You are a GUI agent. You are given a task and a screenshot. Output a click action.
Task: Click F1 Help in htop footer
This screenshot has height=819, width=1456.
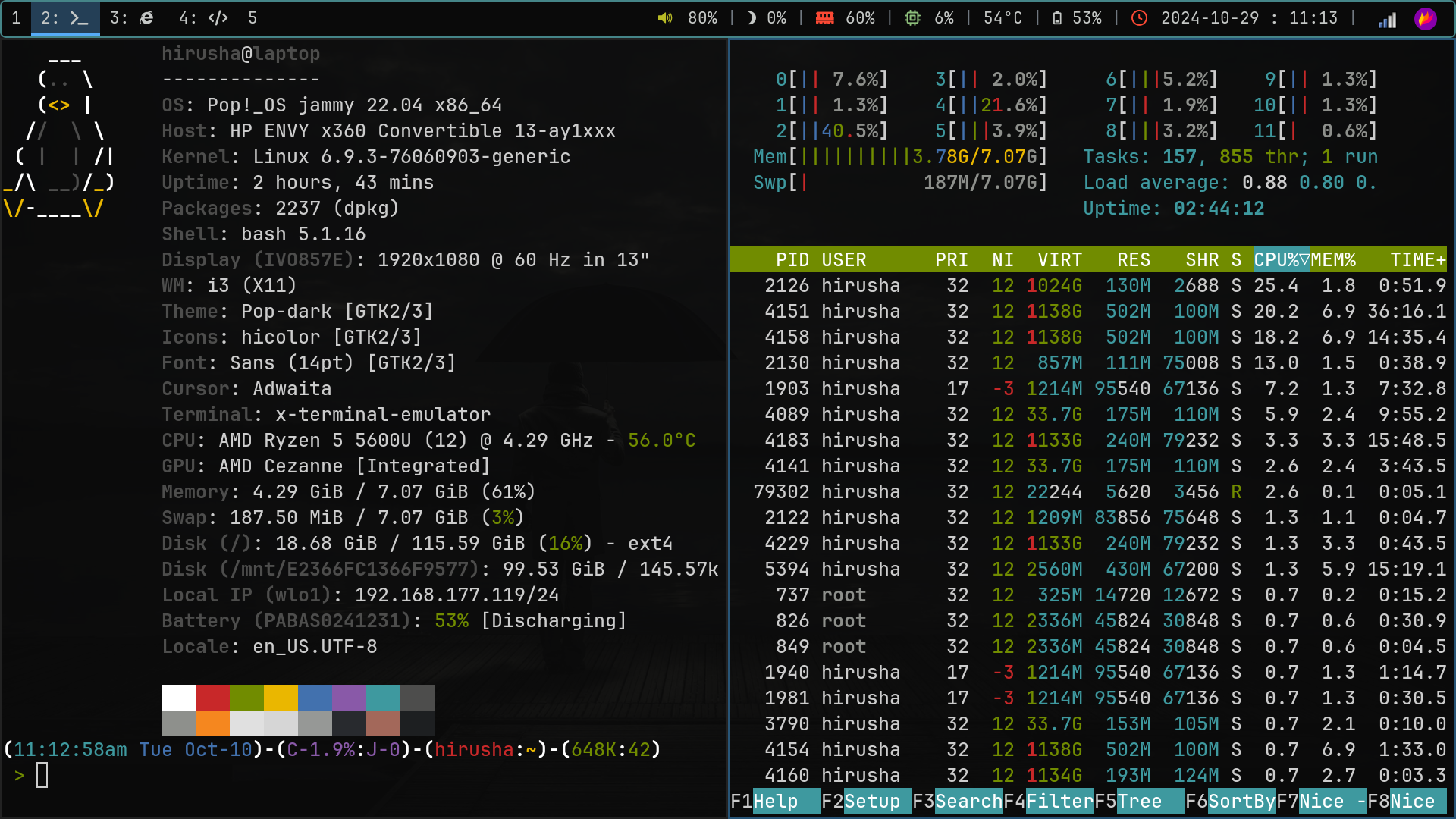coord(775,802)
